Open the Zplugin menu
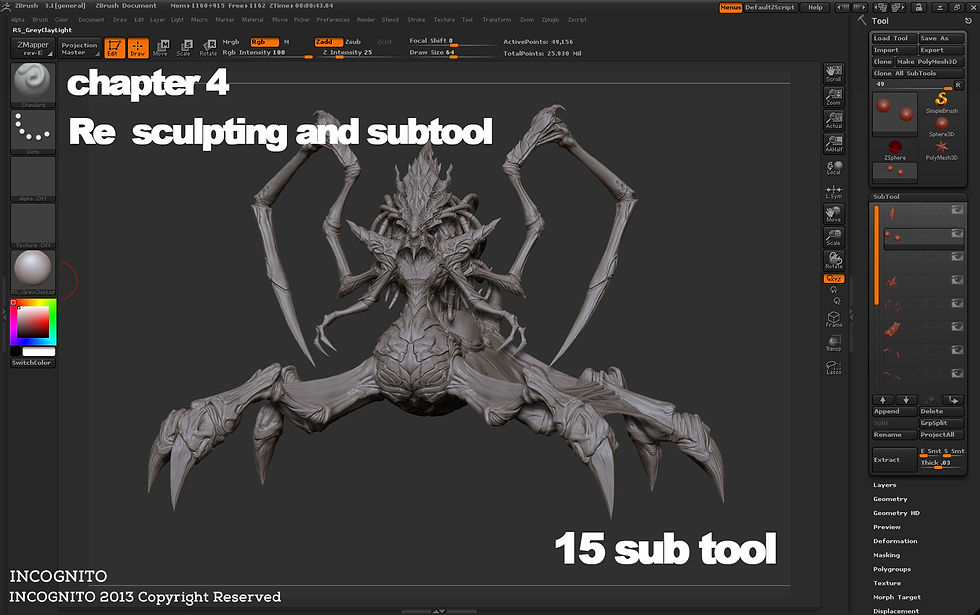The image size is (980, 615). click(551, 20)
